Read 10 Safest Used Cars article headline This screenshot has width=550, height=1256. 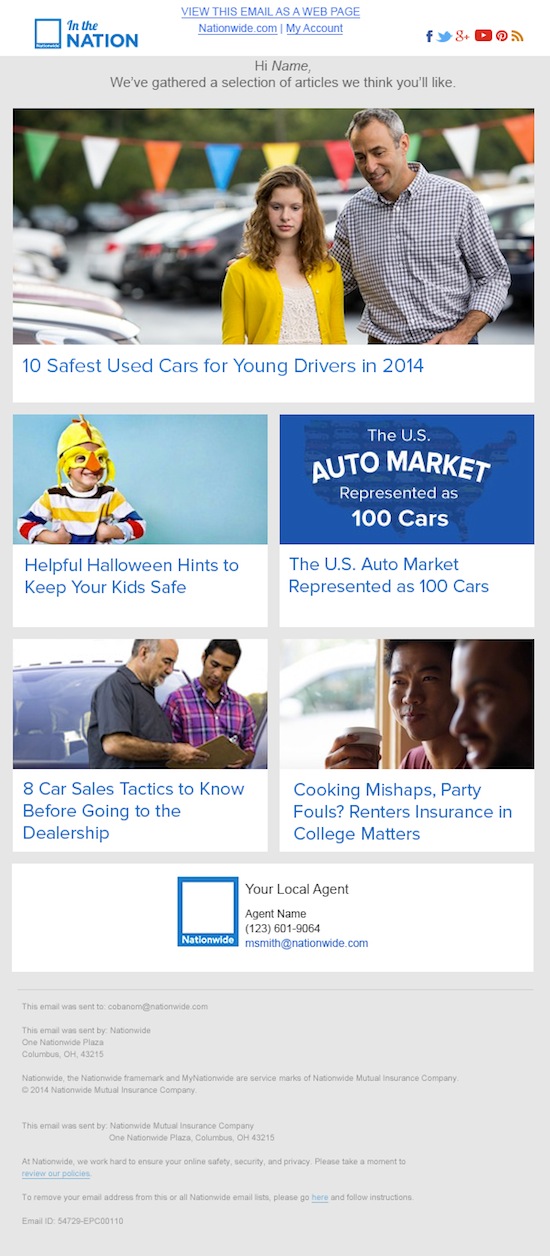[x=223, y=366]
